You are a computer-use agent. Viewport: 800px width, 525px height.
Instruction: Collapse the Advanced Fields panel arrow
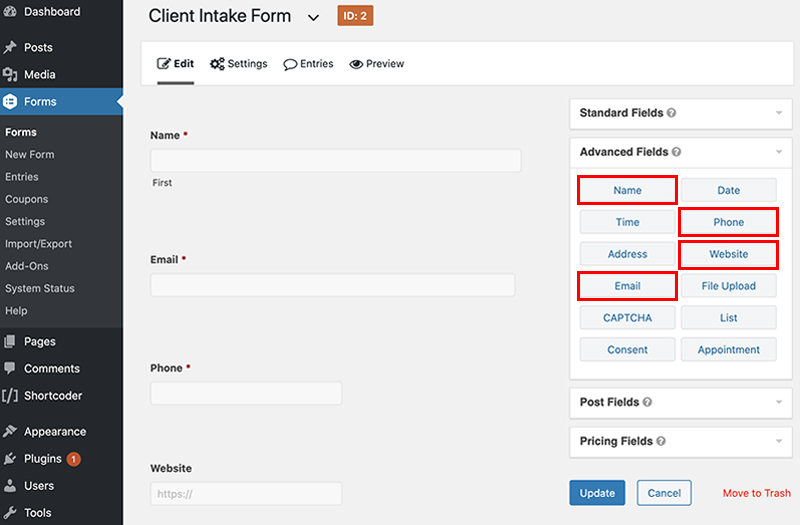[779, 152]
